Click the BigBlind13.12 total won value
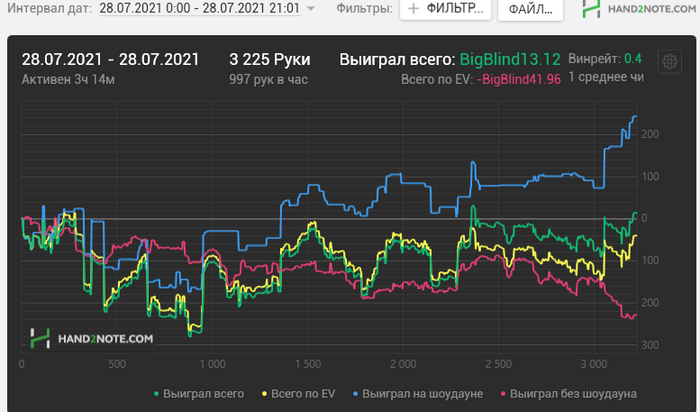 click(x=510, y=59)
